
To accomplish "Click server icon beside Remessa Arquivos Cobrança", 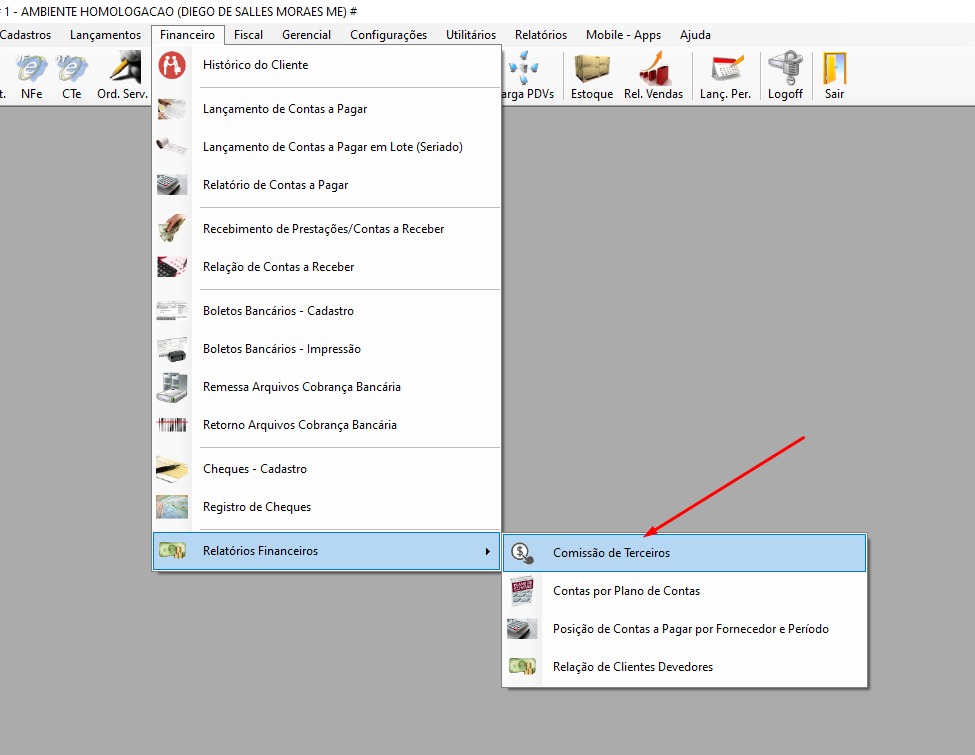I will [x=172, y=387].
